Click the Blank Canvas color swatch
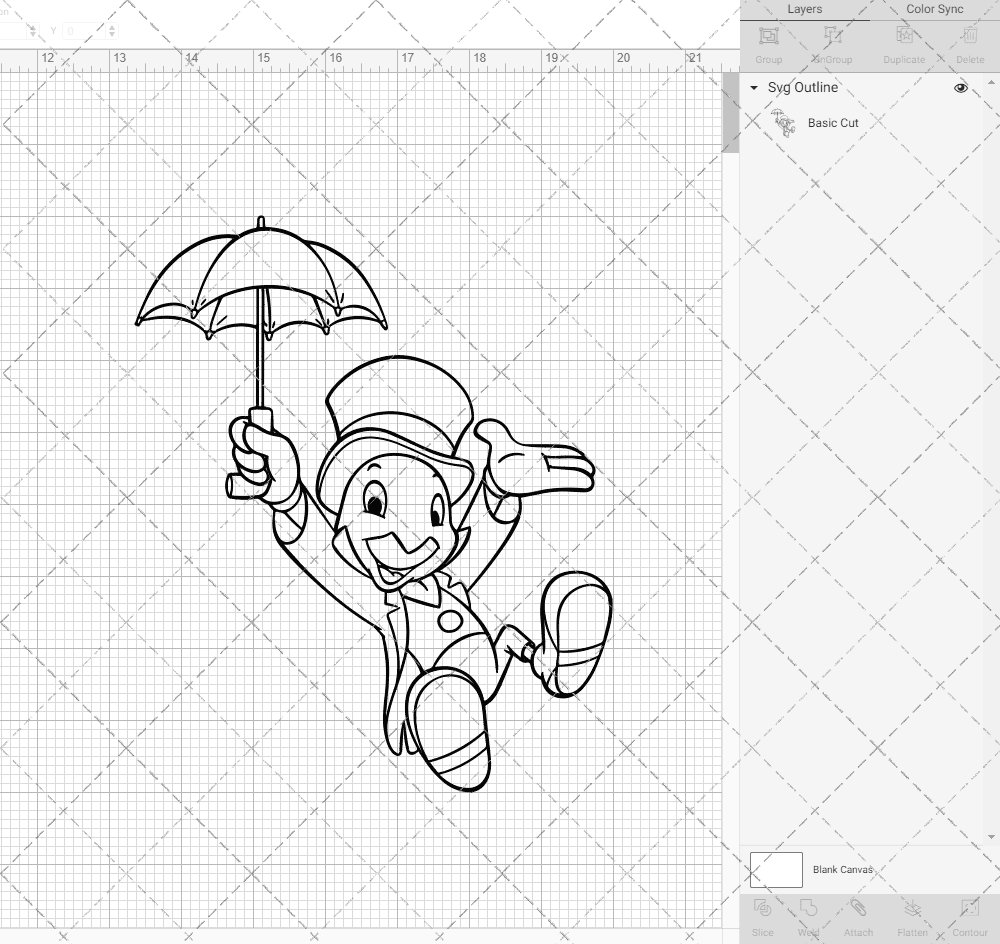This screenshot has height=944, width=1000. pyautogui.click(x=775, y=869)
